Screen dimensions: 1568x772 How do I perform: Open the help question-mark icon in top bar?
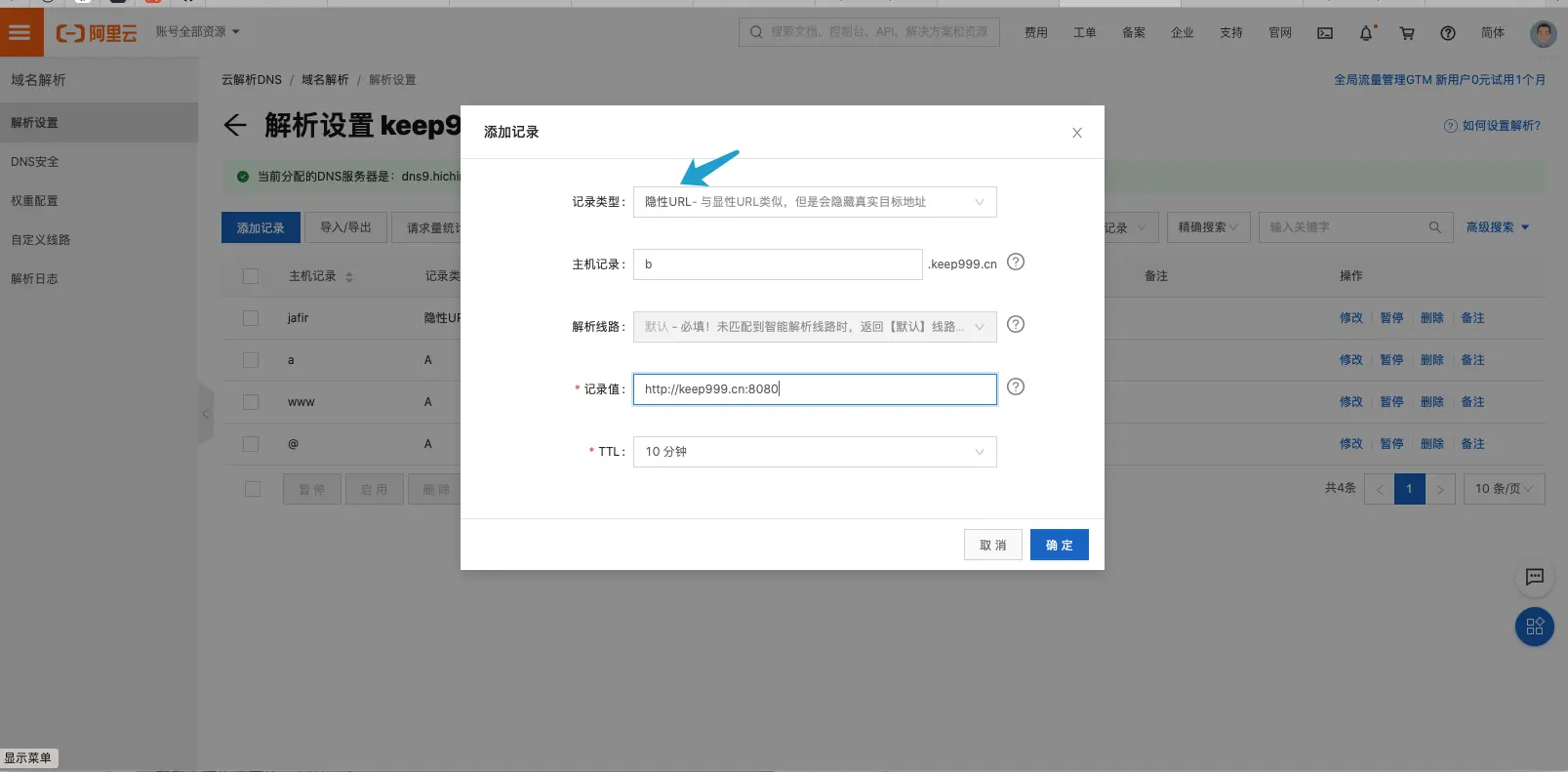coord(1448,33)
